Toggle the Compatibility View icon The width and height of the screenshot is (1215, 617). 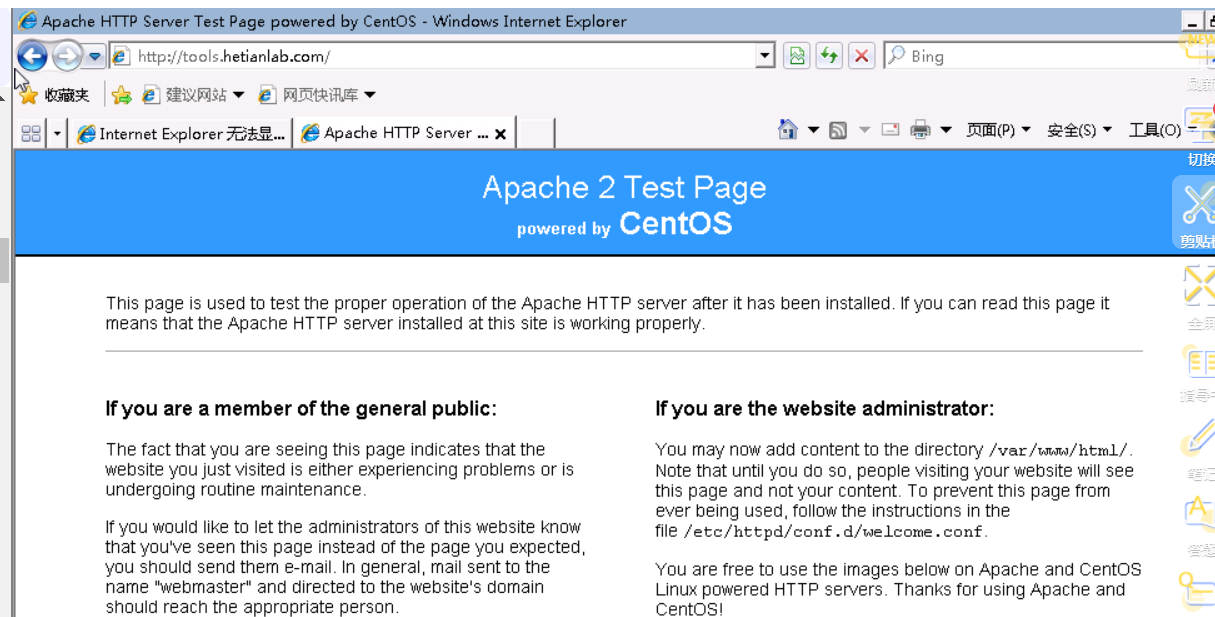(x=796, y=56)
